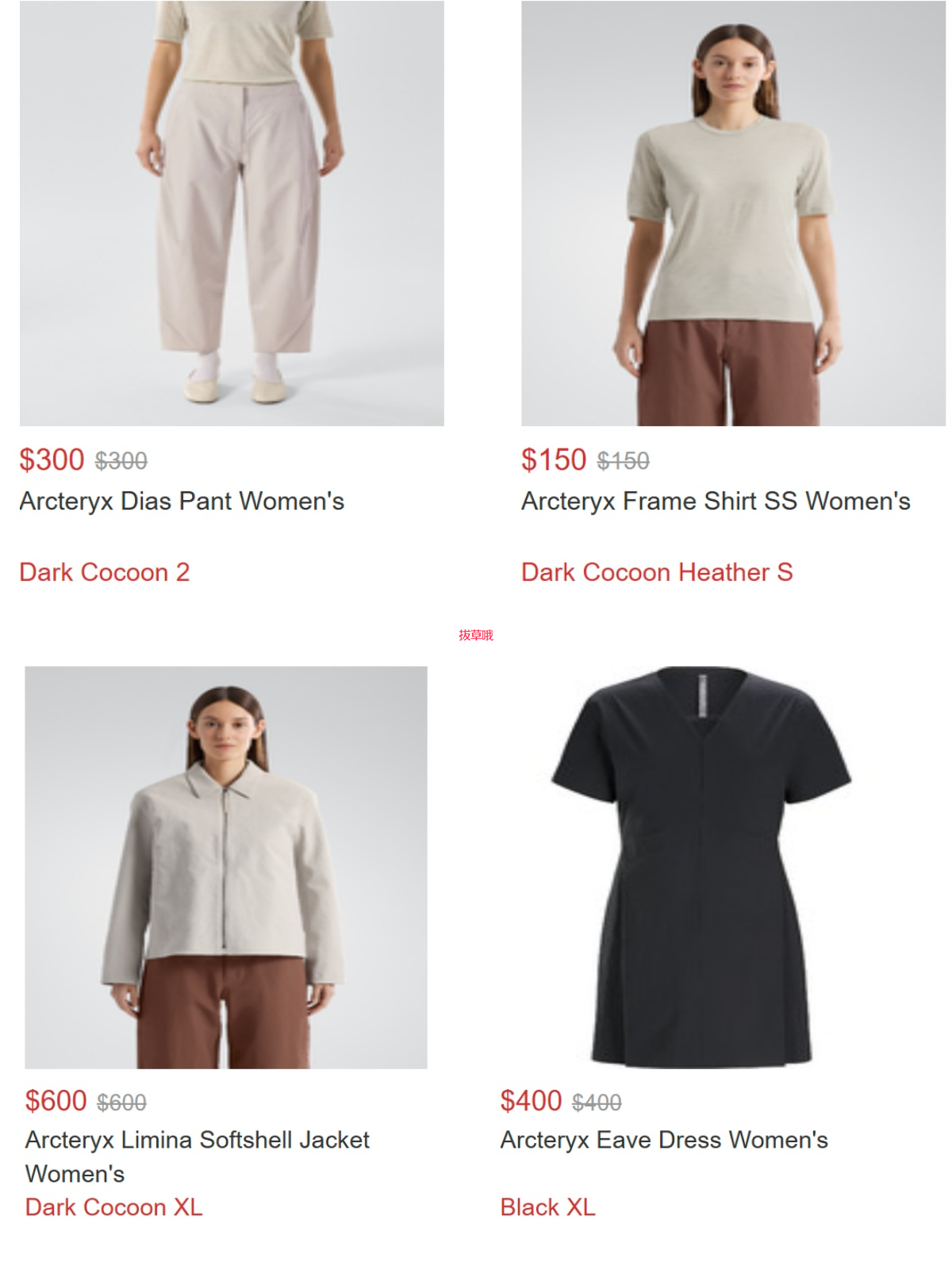Click the Arcteryx Eave Dress Women's title

[664, 1140]
